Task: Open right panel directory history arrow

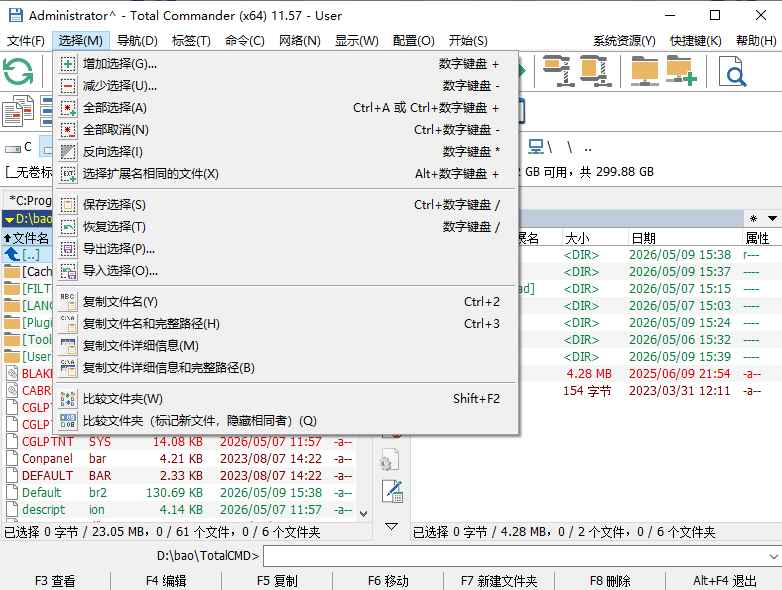Action: (772, 218)
